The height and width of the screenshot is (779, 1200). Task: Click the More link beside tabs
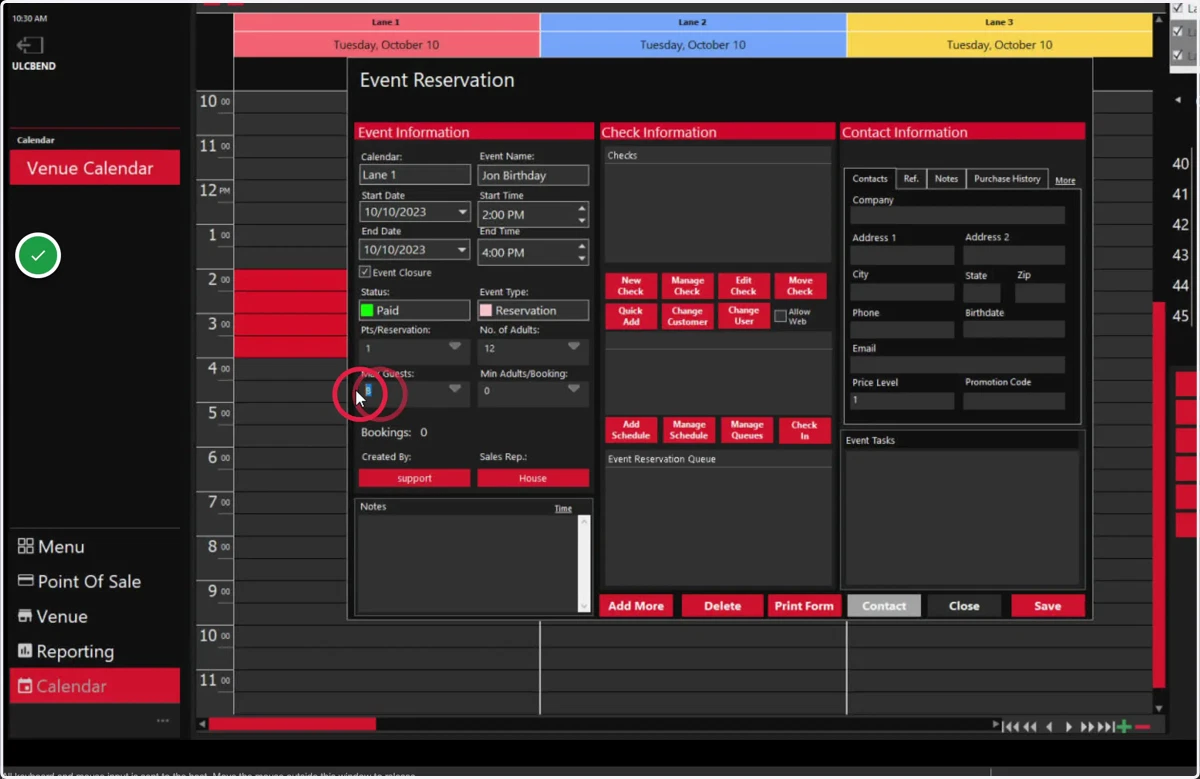[1065, 181]
